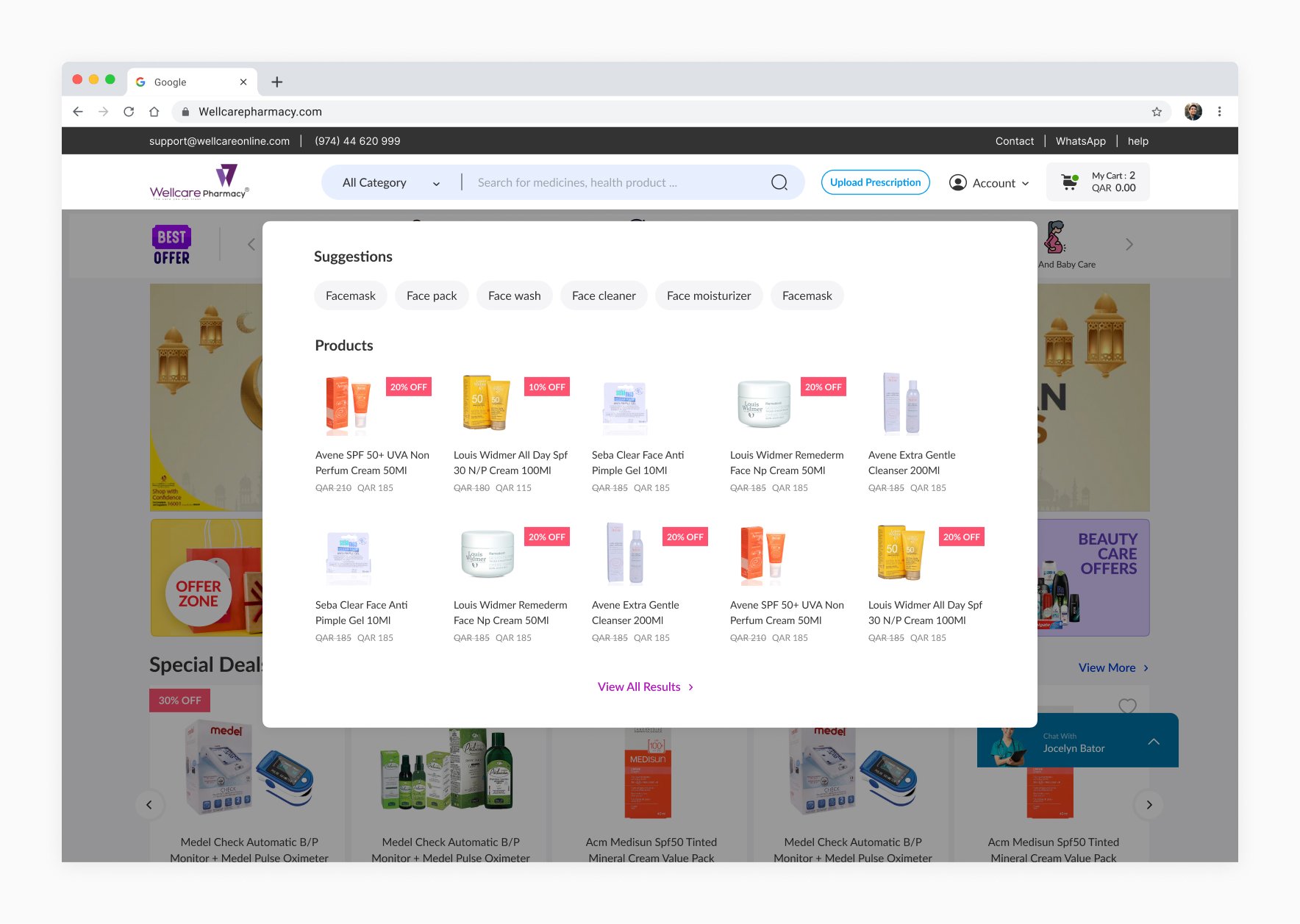Click the Upload Prescription button
The width and height of the screenshot is (1300, 924).
pyautogui.click(x=875, y=182)
